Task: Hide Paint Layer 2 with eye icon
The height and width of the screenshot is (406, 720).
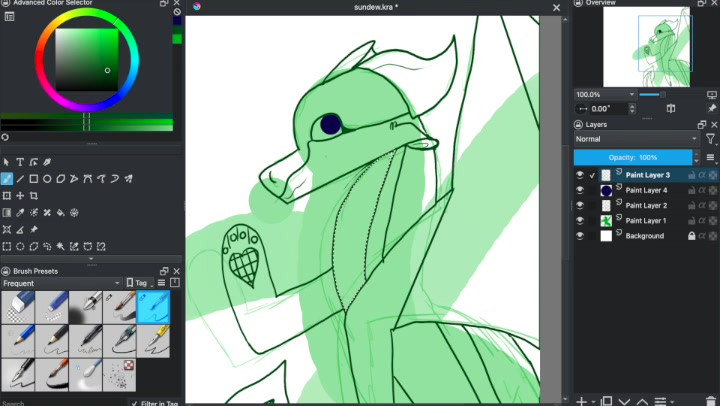Action: pyautogui.click(x=580, y=205)
